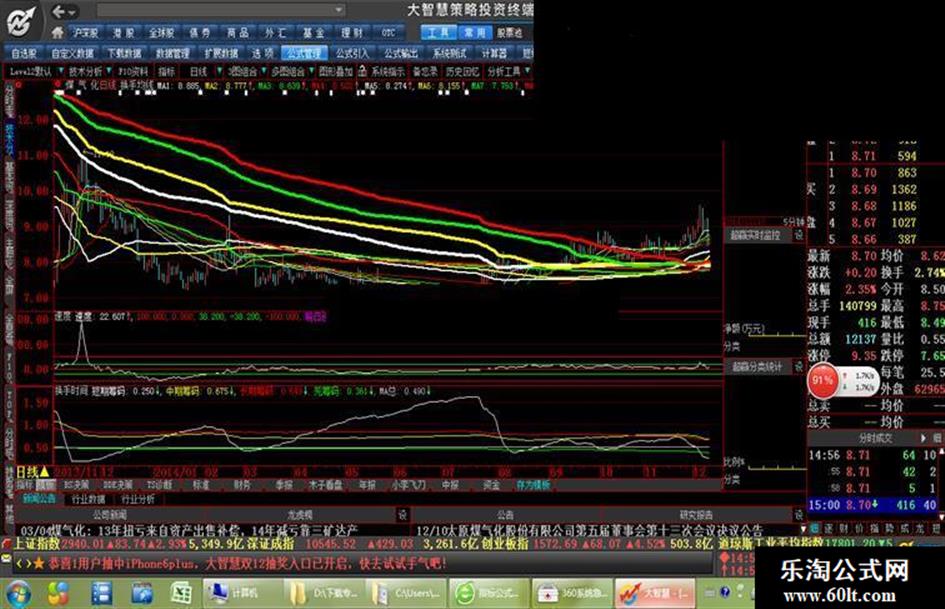This screenshot has height=609, width=945.
Task: Click the Dazhihui logo icon
Action: (x=22, y=22)
